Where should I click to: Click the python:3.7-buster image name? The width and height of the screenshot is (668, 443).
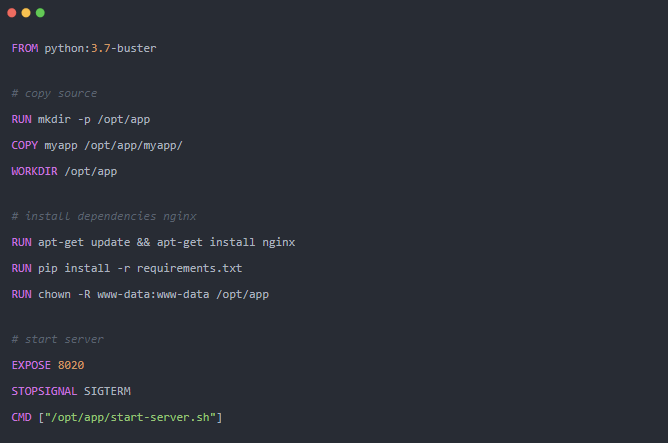coord(100,48)
